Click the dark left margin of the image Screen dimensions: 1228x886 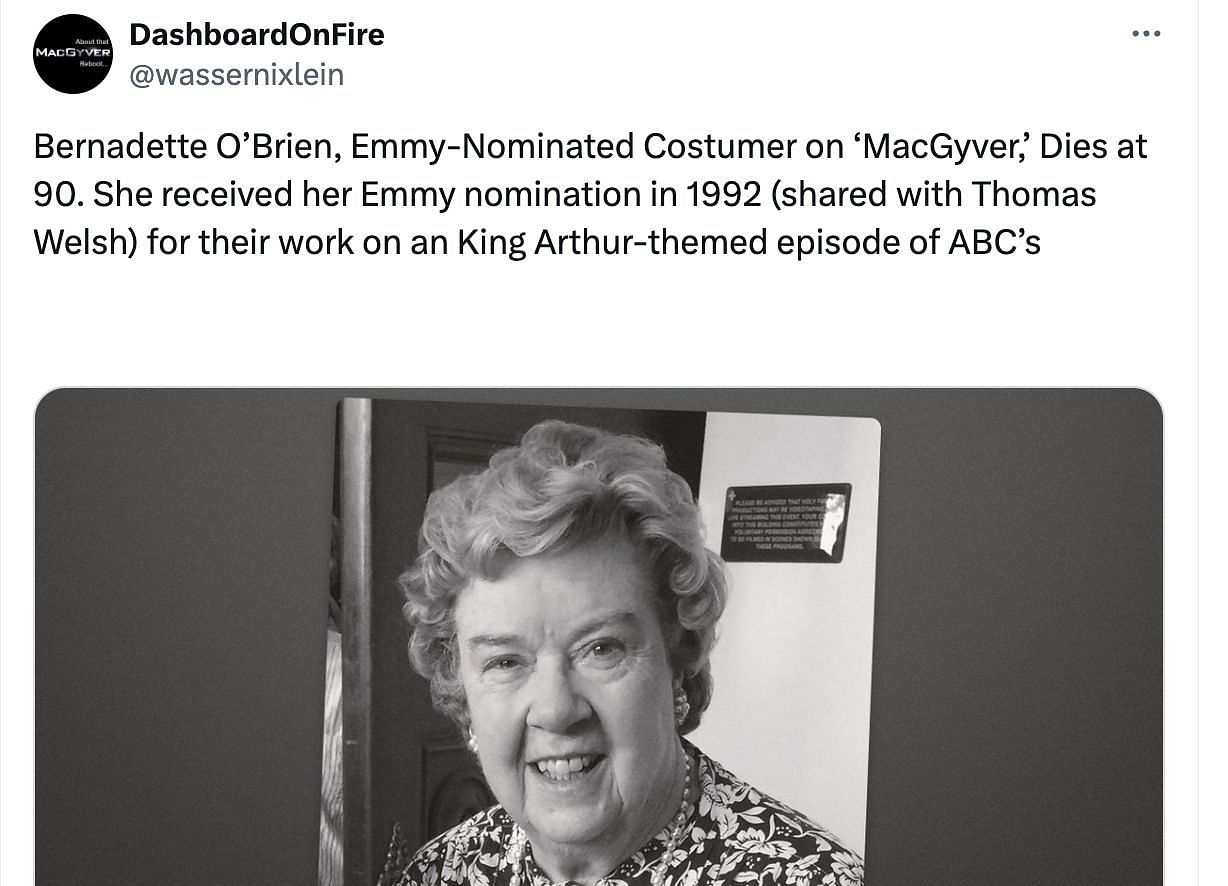tap(180, 640)
